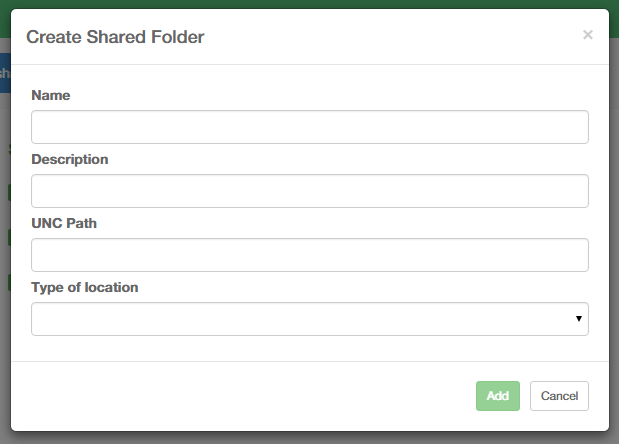
Task: Close dialog with the X icon
Action: 588,35
